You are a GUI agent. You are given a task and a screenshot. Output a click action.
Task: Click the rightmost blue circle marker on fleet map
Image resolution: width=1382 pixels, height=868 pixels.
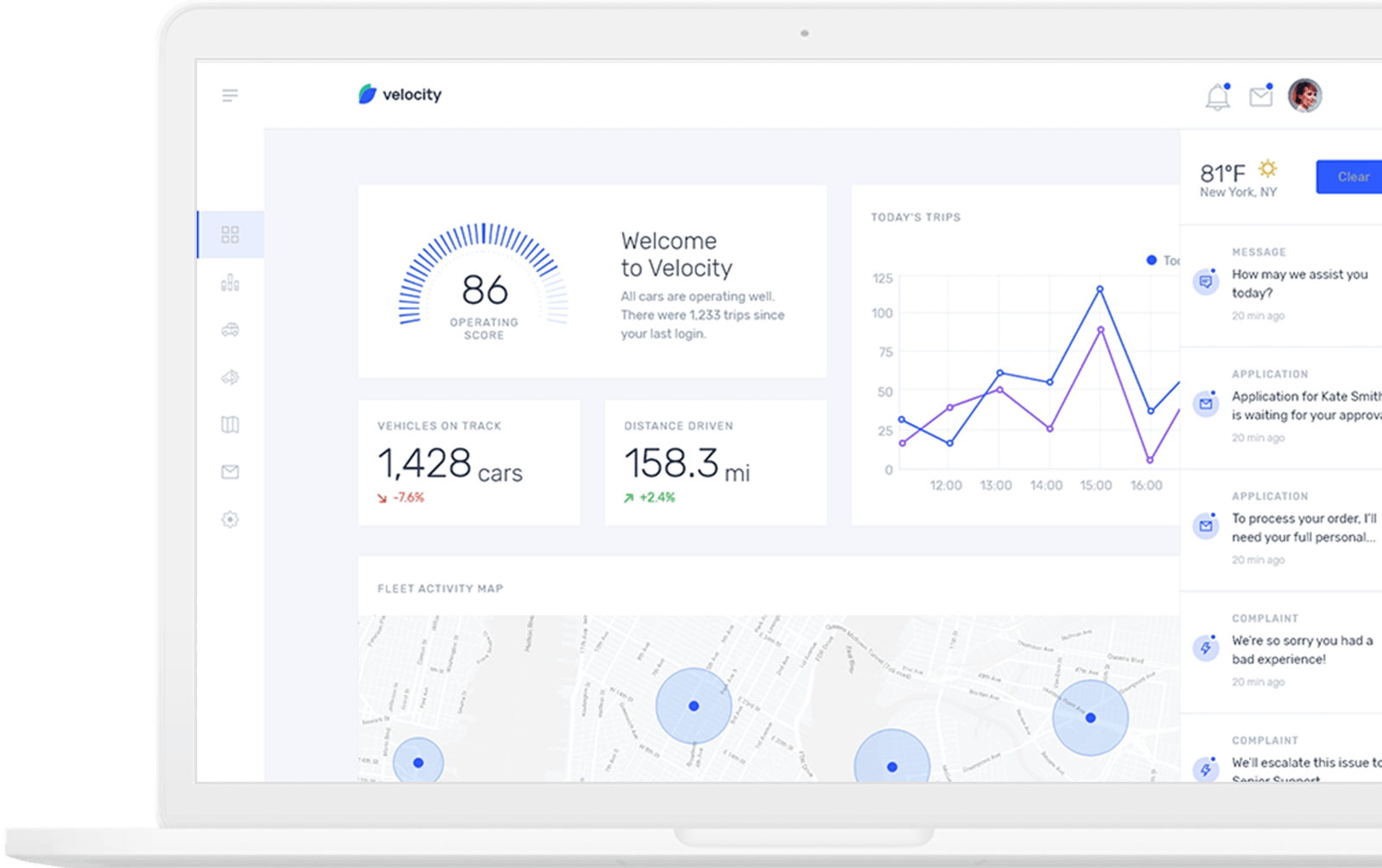1090,718
